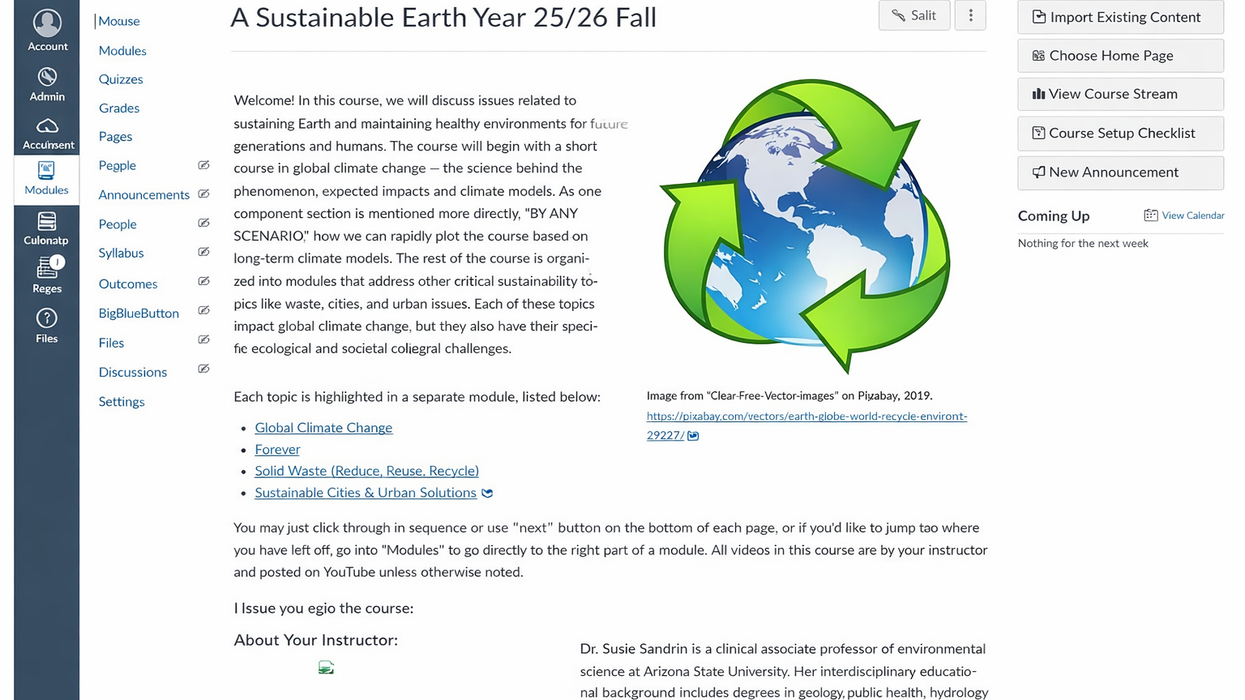Click the Admin icon in the sidebar
This screenshot has height=700, width=1245.
47,77
